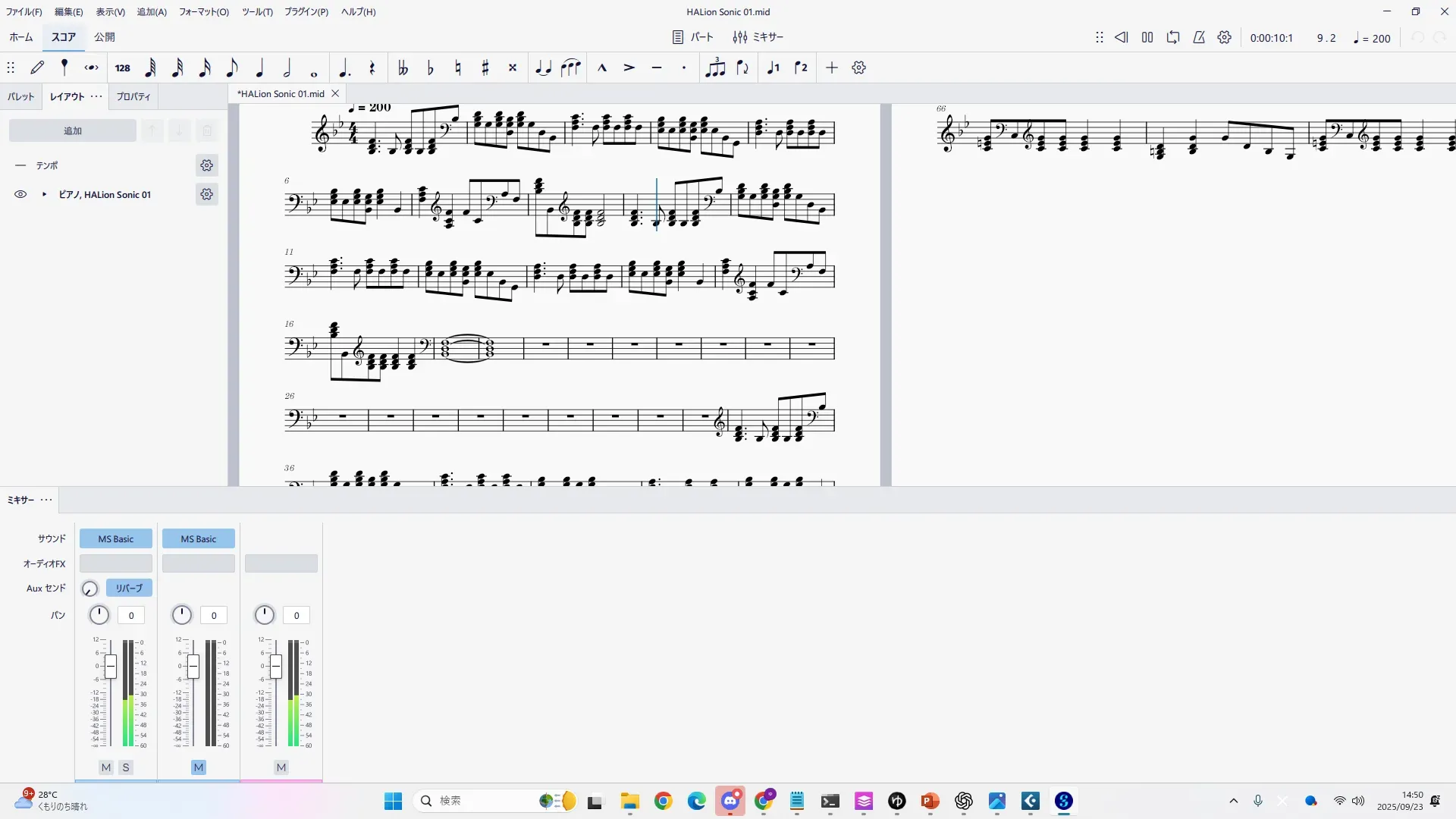1456x819 pixels.
Task: Select the rest input icon
Action: tap(372, 68)
